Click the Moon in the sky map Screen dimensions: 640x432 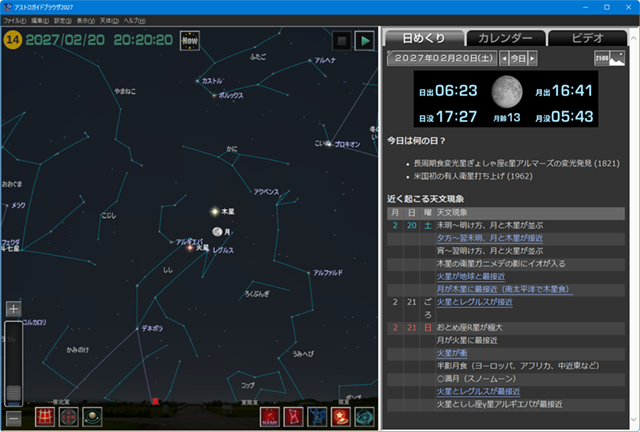pyautogui.click(x=217, y=232)
